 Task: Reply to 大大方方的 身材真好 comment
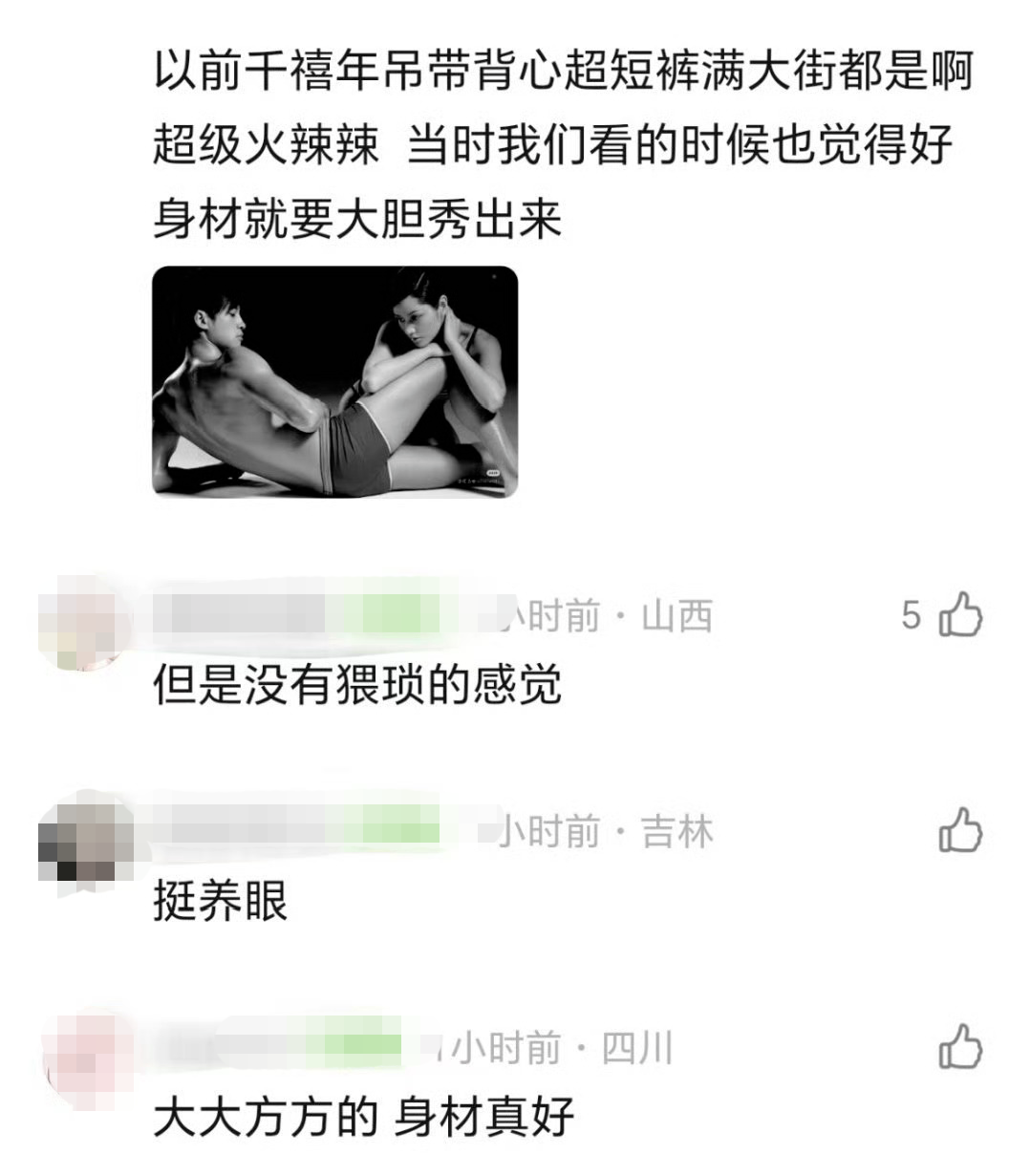click(364, 1117)
